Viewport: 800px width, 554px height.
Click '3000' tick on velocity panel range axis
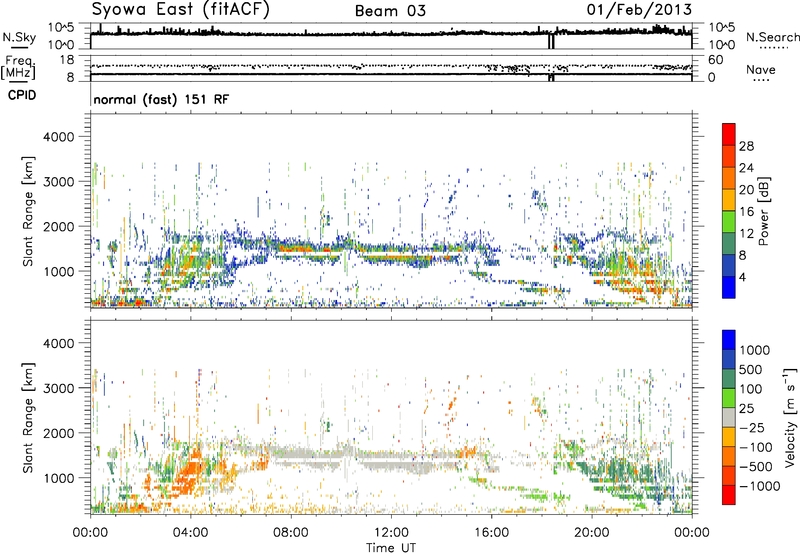58,388
